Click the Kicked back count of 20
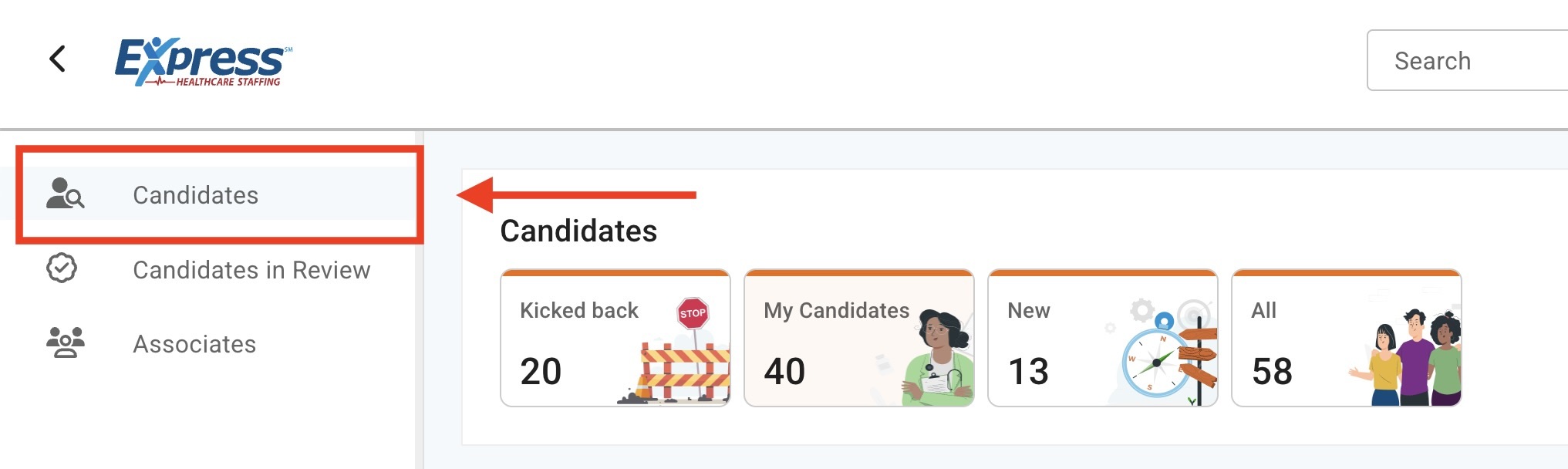Viewport: 1568px width, 469px height. 541,372
